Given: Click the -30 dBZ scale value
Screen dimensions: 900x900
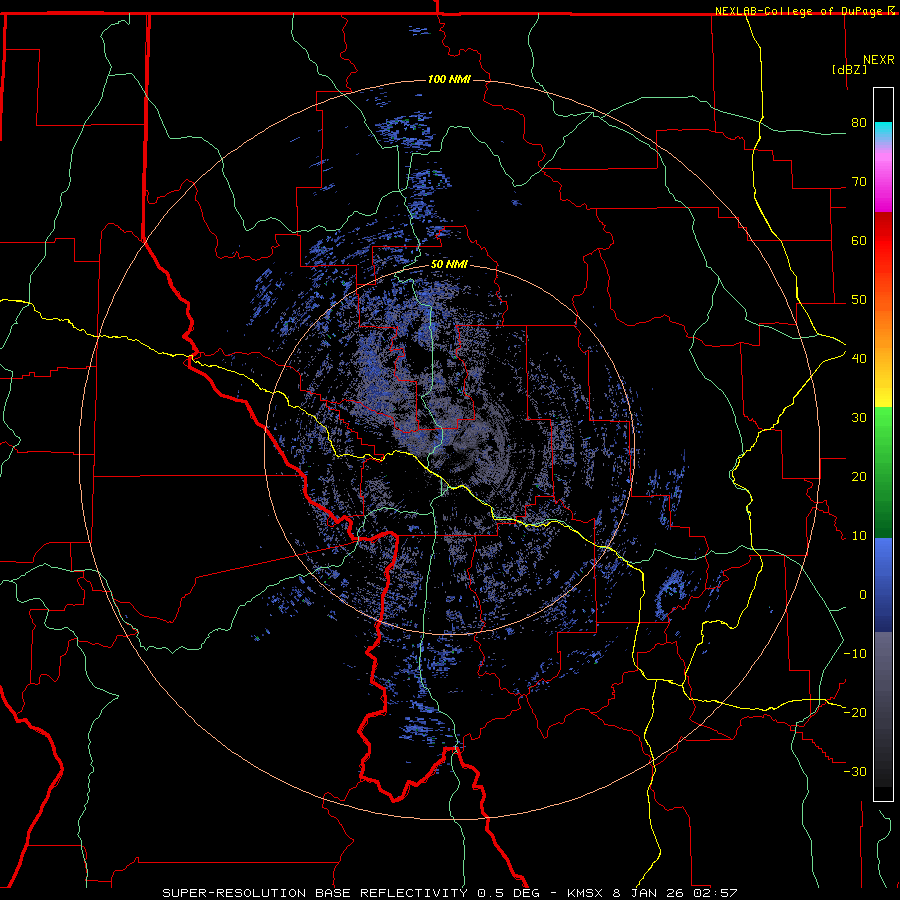Looking at the screenshot, I should (x=855, y=771).
